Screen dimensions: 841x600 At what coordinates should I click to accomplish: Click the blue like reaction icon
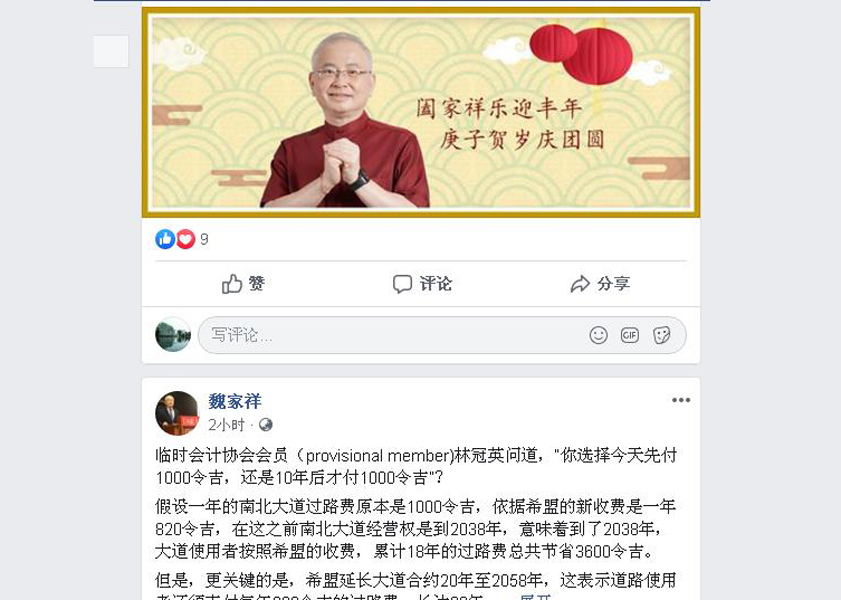tap(165, 239)
